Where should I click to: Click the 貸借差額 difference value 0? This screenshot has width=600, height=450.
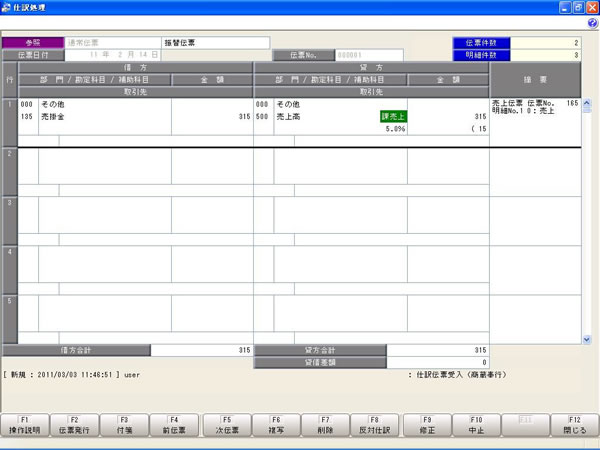(438, 362)
